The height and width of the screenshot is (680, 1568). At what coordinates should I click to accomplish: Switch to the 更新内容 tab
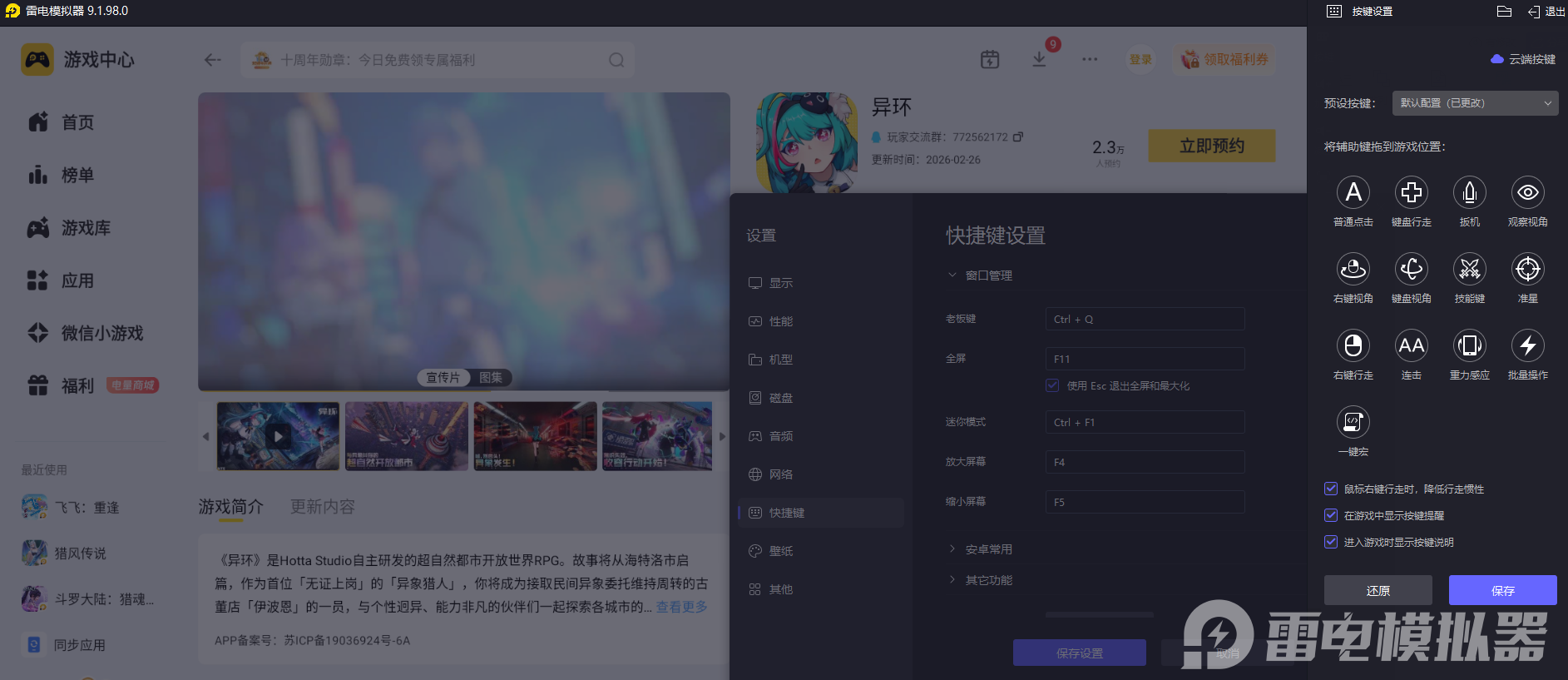tap(323, 507)
